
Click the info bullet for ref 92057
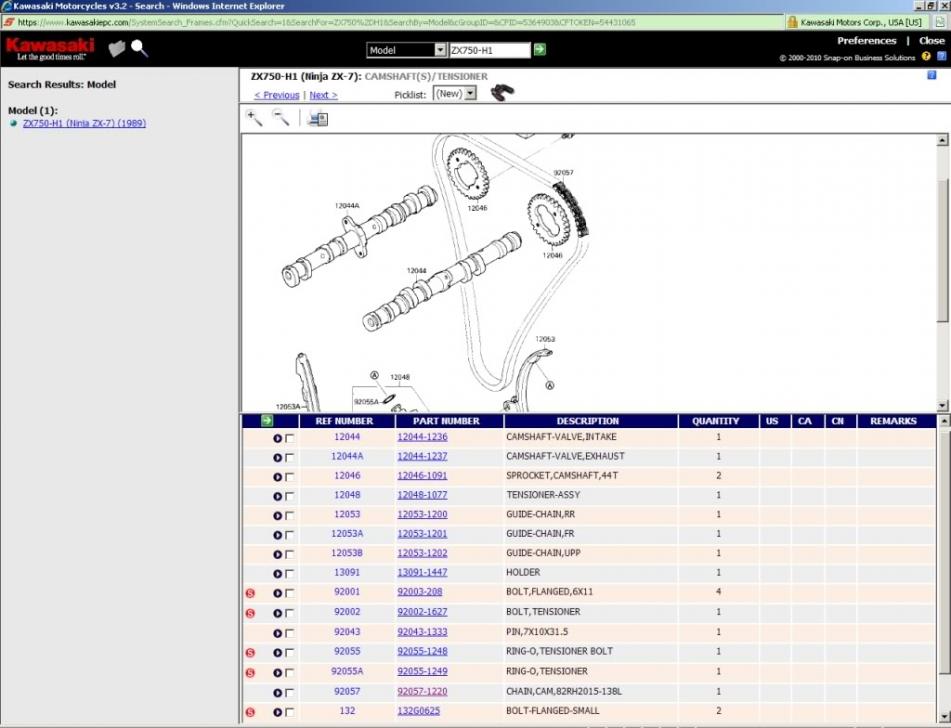click(x=277, y=693)
